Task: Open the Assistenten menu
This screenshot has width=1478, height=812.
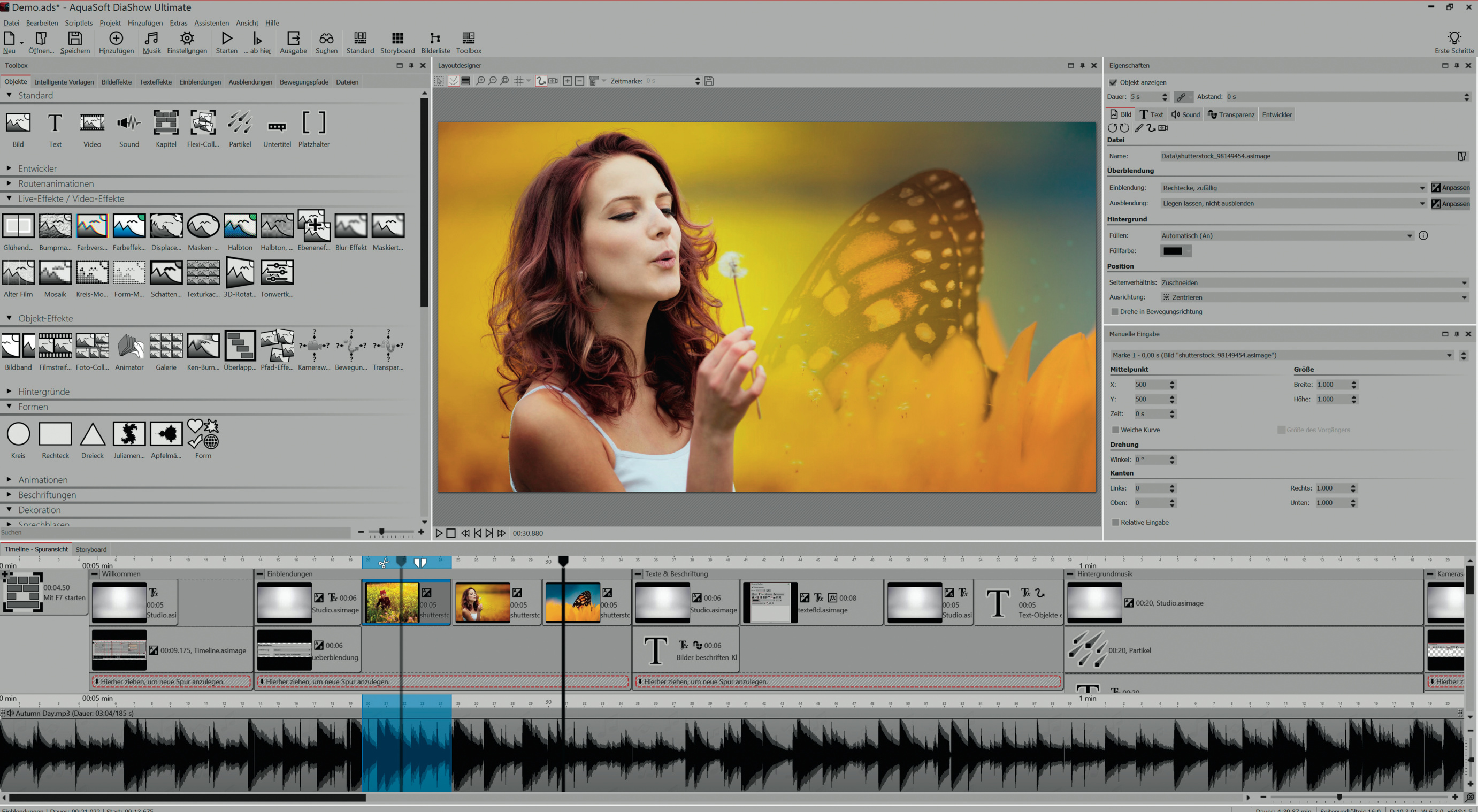Action: point(211,23)
